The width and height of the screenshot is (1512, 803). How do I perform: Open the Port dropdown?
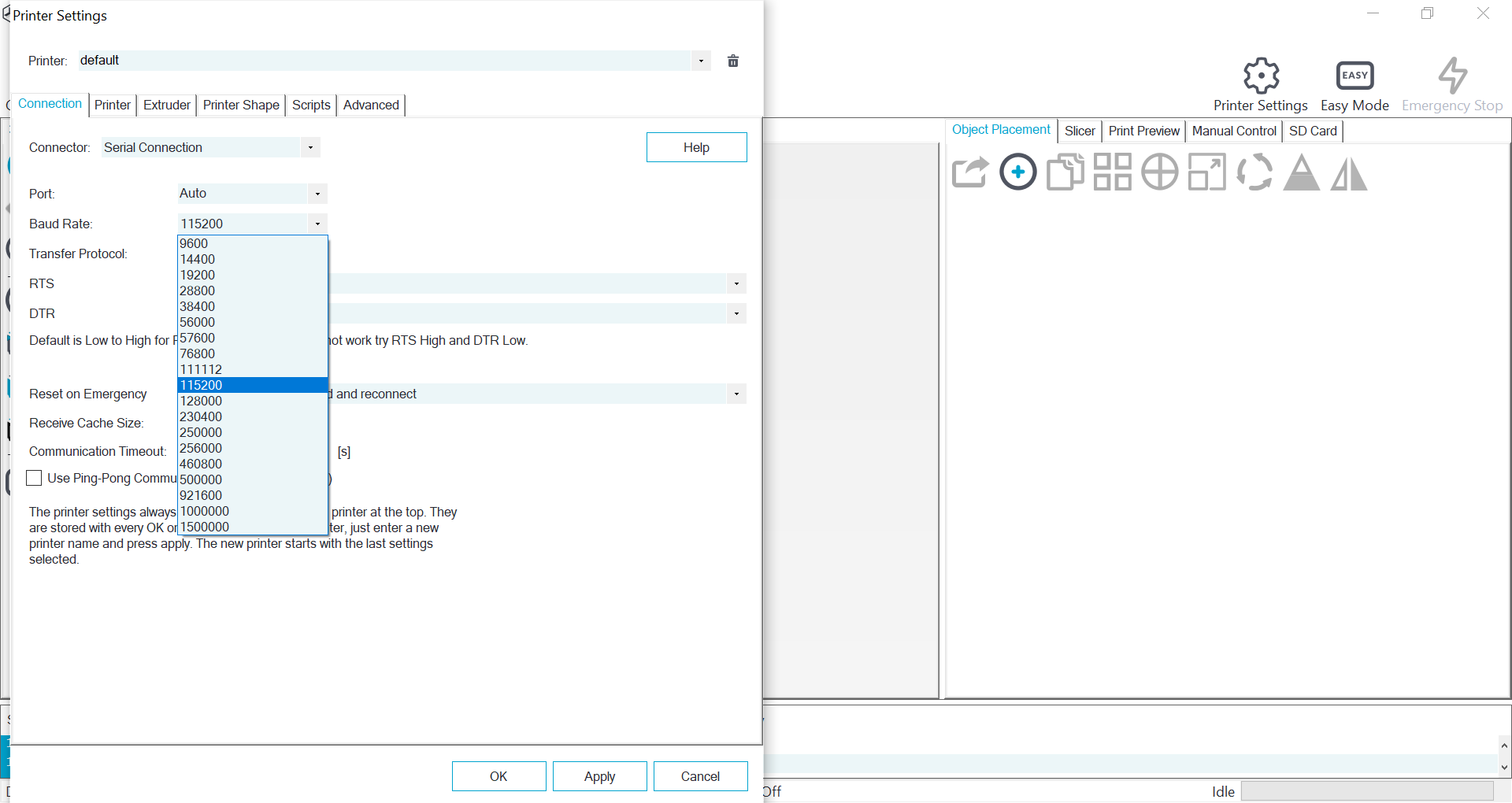pyautogui.click(x=317, y=194)
